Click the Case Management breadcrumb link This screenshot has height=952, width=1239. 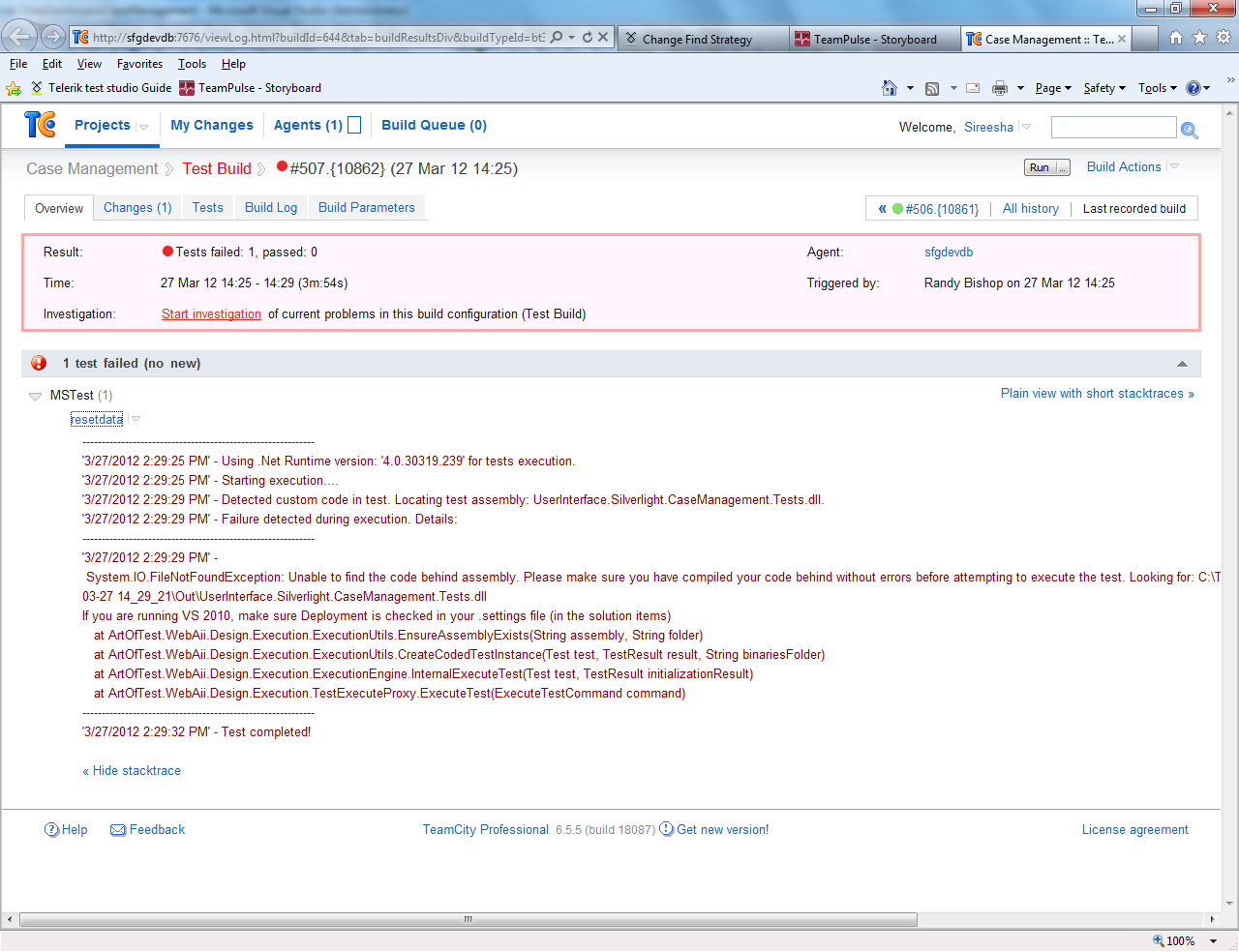point(92,169)
